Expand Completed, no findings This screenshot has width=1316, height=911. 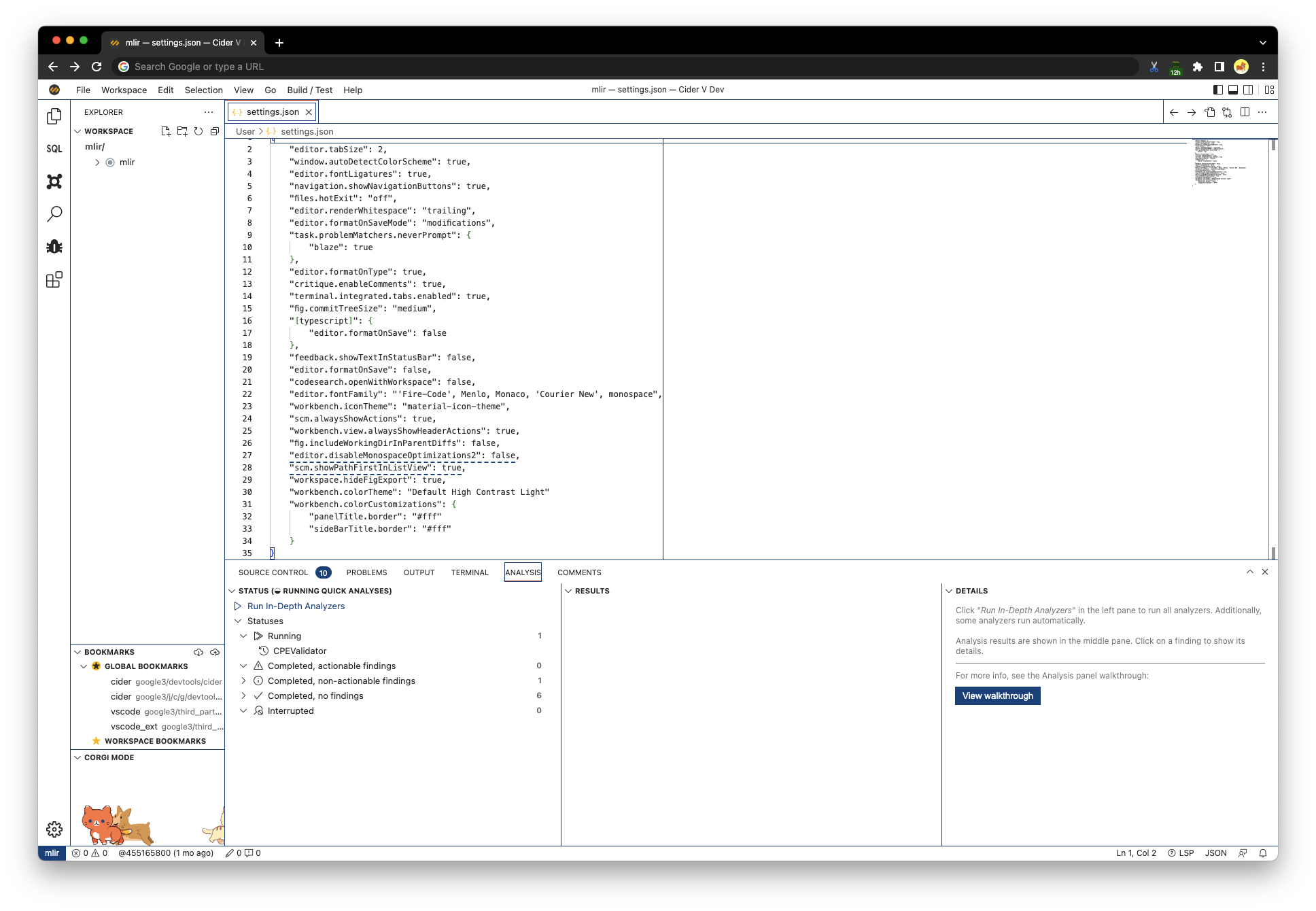(243, 695)
